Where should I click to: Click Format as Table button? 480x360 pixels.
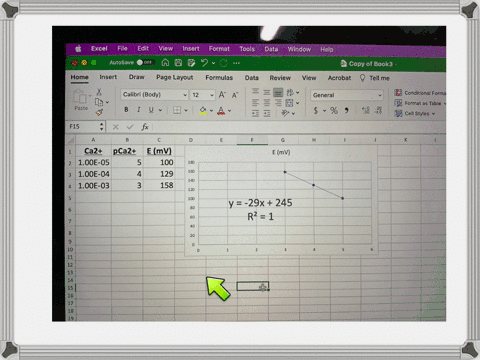coord(420,103)
